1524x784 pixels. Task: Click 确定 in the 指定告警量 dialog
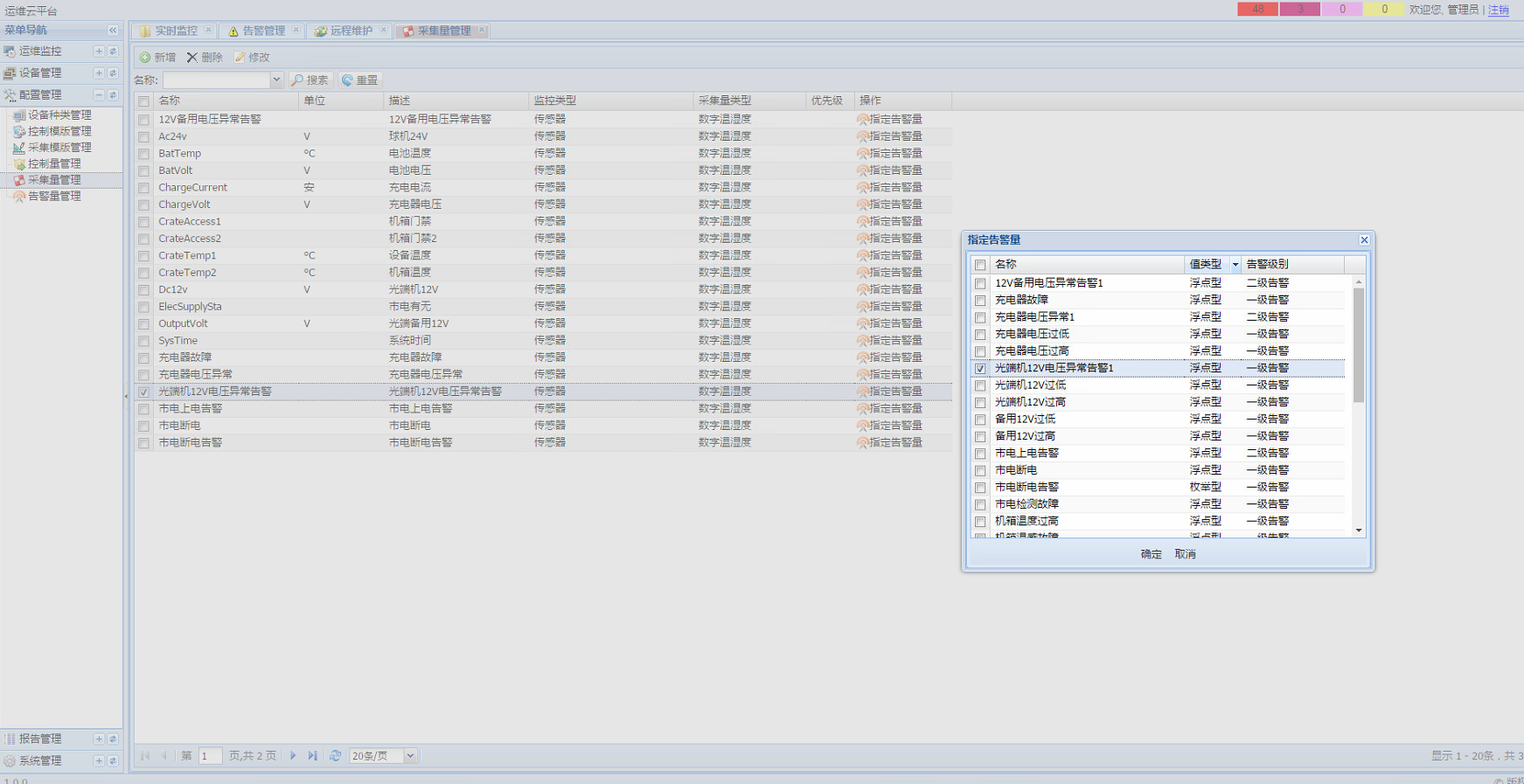coord(1152,554)
